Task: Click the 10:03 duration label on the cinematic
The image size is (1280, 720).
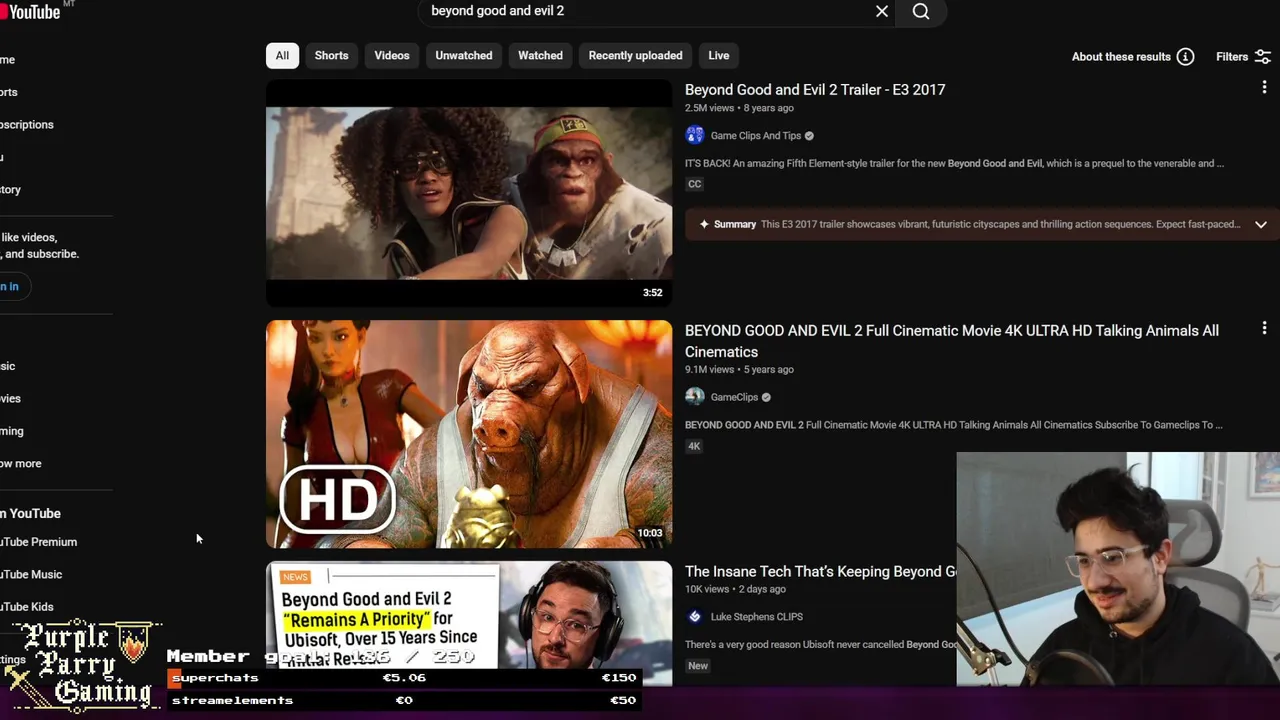Action: 650,533
